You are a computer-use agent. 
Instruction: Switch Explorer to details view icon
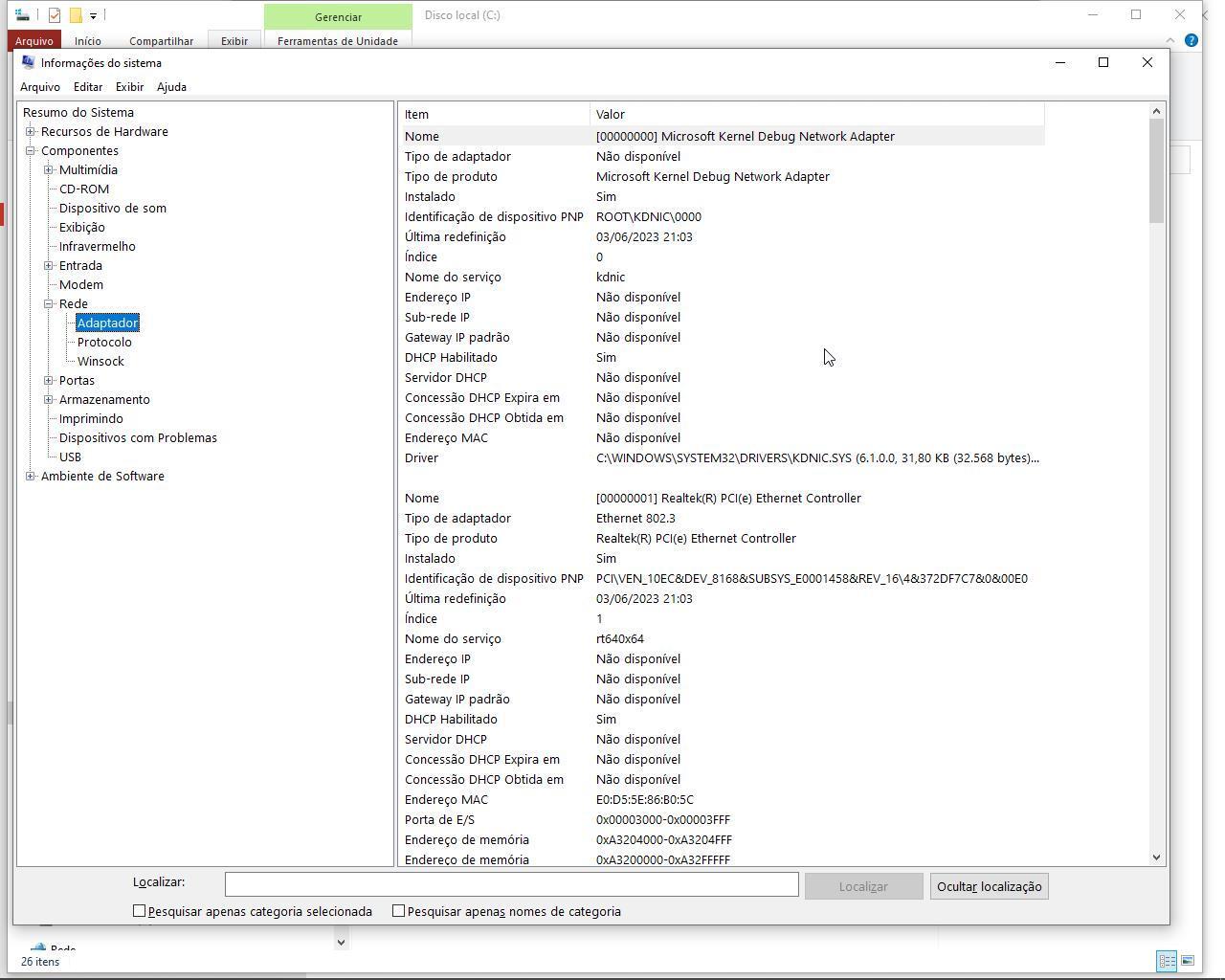coord(1167,961)
